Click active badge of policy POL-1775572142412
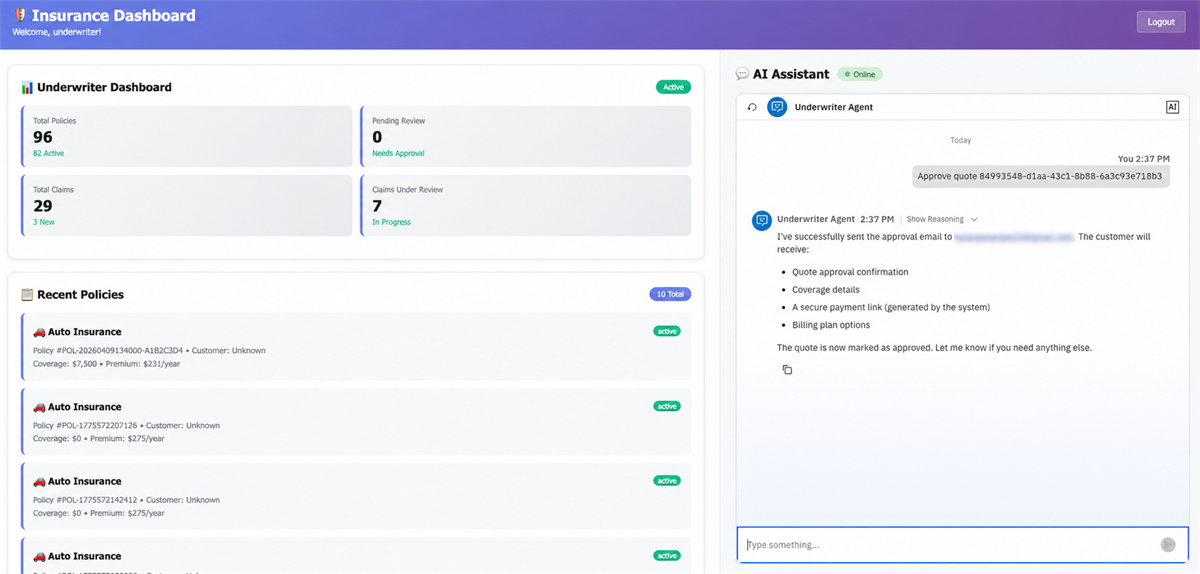Screen dimensions: 1200x574 (667, 481)
